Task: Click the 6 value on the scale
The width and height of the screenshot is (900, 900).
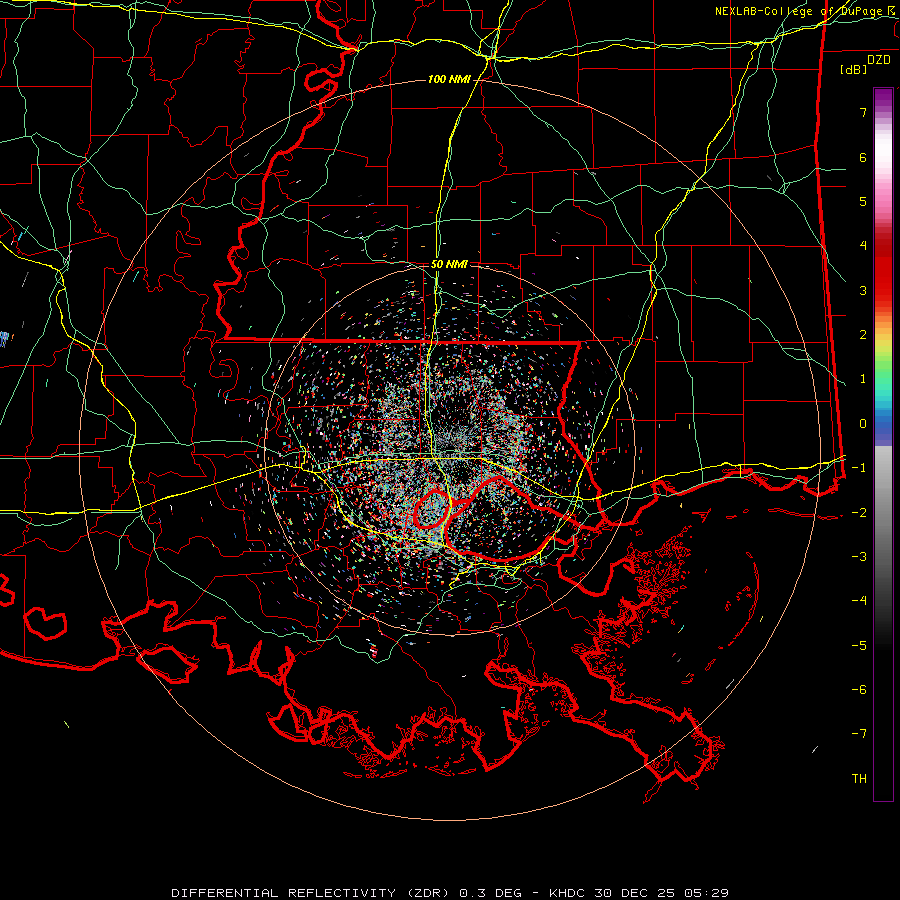Action: coord(863,157)
